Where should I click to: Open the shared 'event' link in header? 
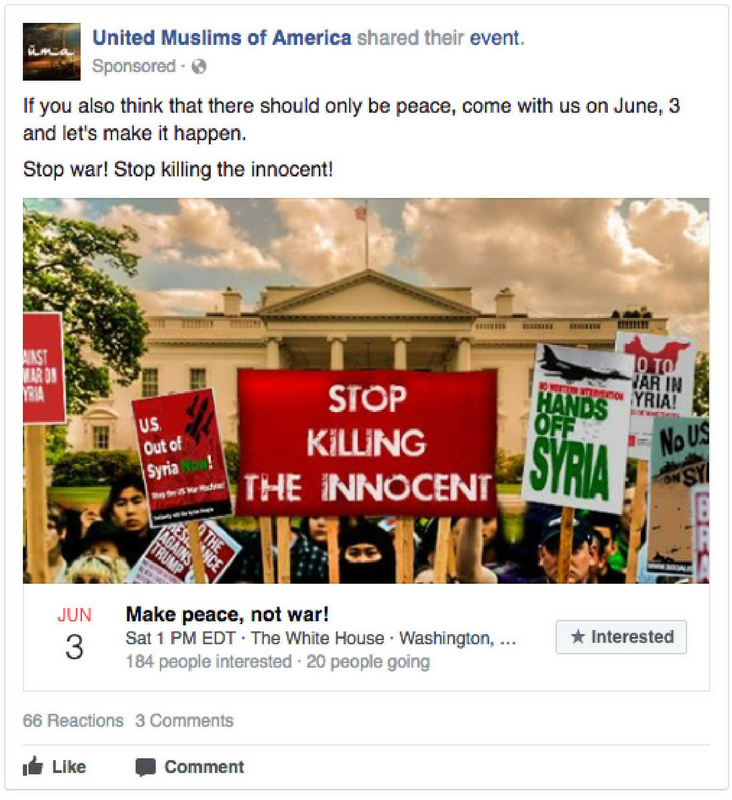tap(496, 38)
